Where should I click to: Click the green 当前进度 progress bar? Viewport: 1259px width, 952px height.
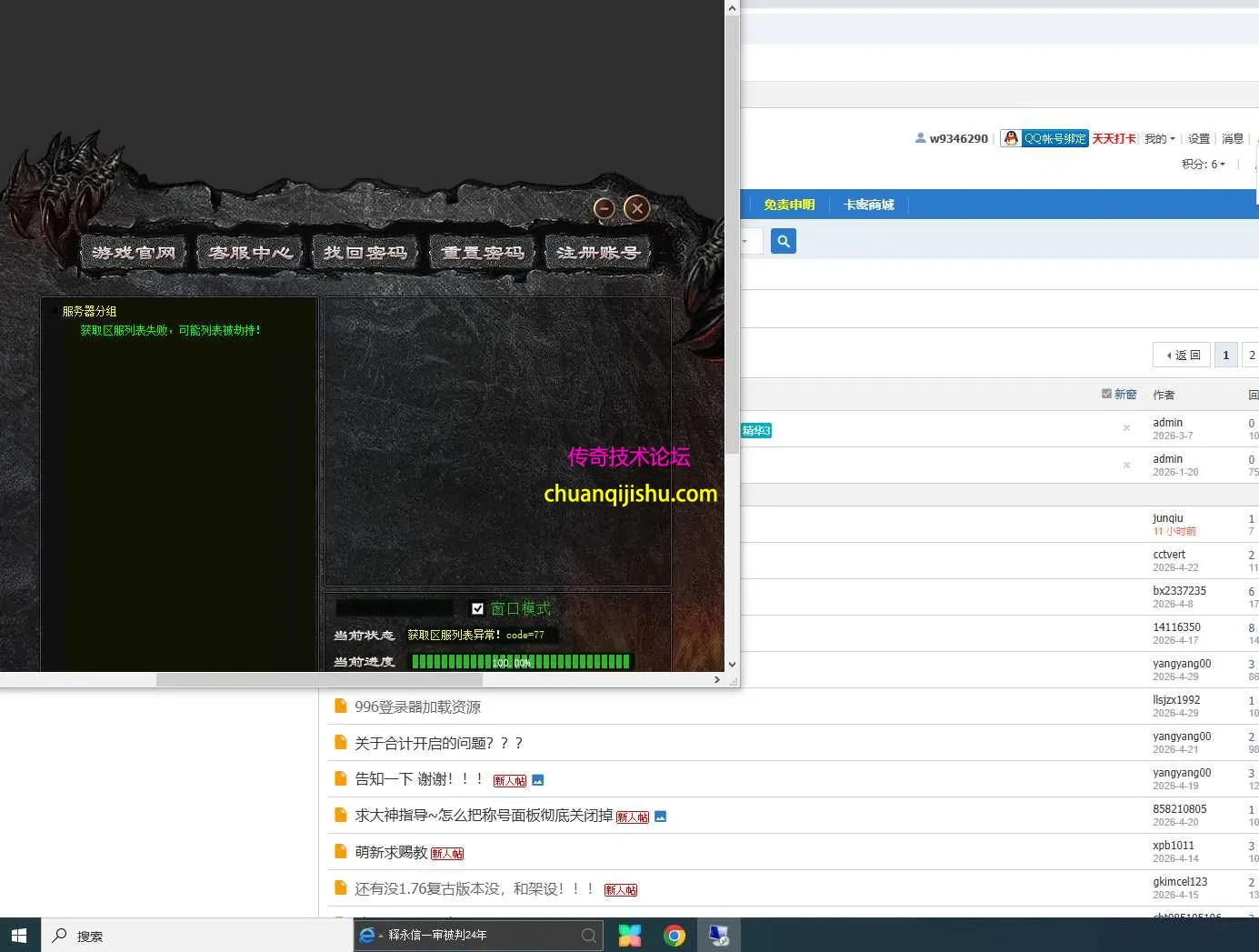(x=521, y=662)
